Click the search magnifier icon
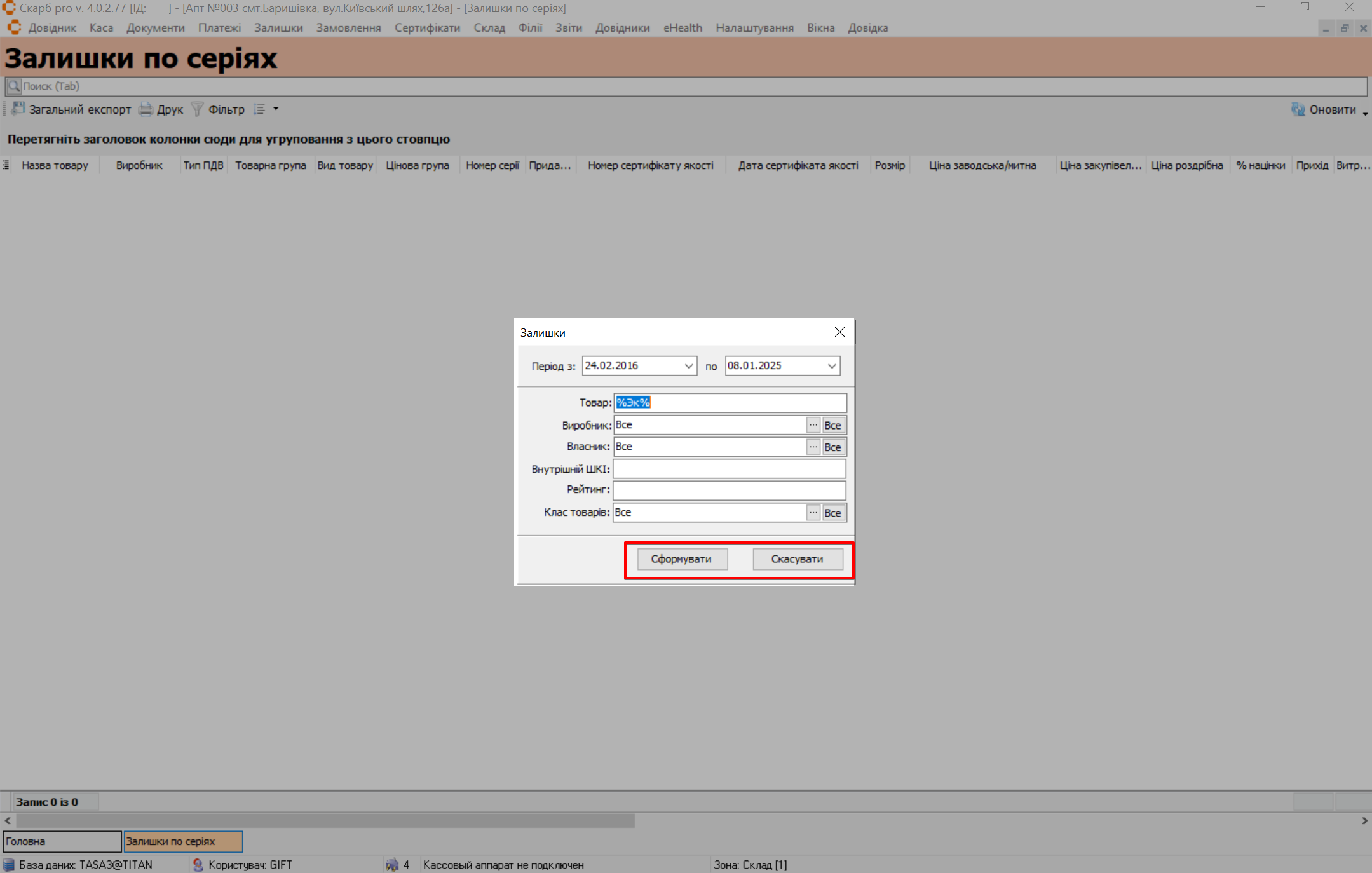The width and height of the screenshot is (1372, 873). pyautogui.click(x=14, y=86)
